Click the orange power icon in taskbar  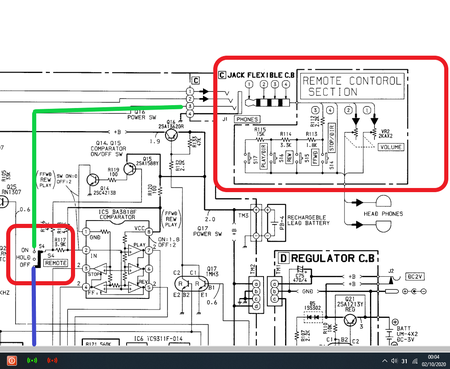(x=11, y=360)
